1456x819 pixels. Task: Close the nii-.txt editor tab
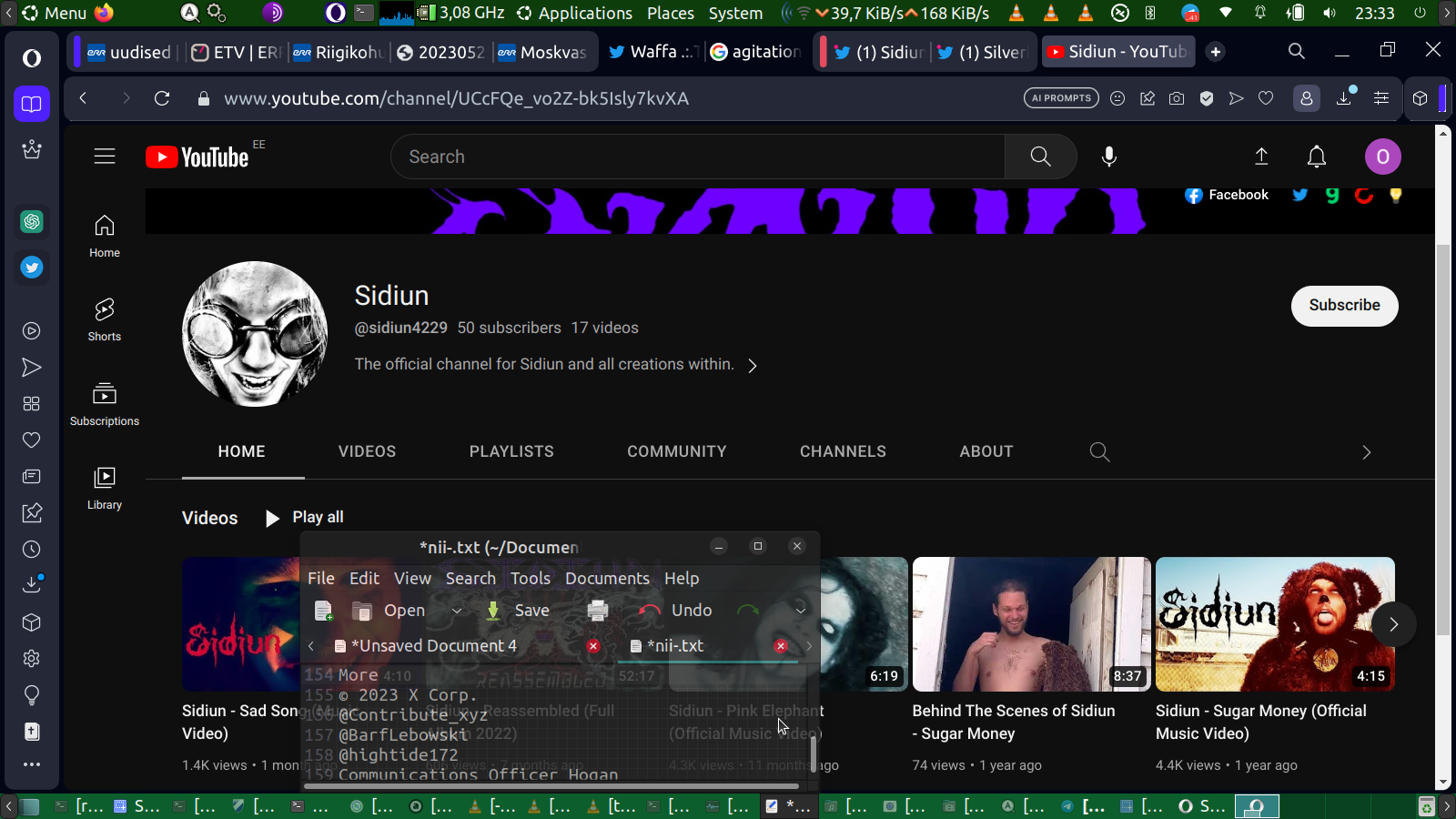781,646
